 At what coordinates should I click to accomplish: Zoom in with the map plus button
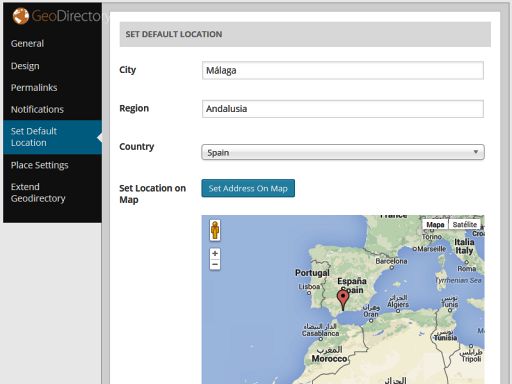[215, 253]
